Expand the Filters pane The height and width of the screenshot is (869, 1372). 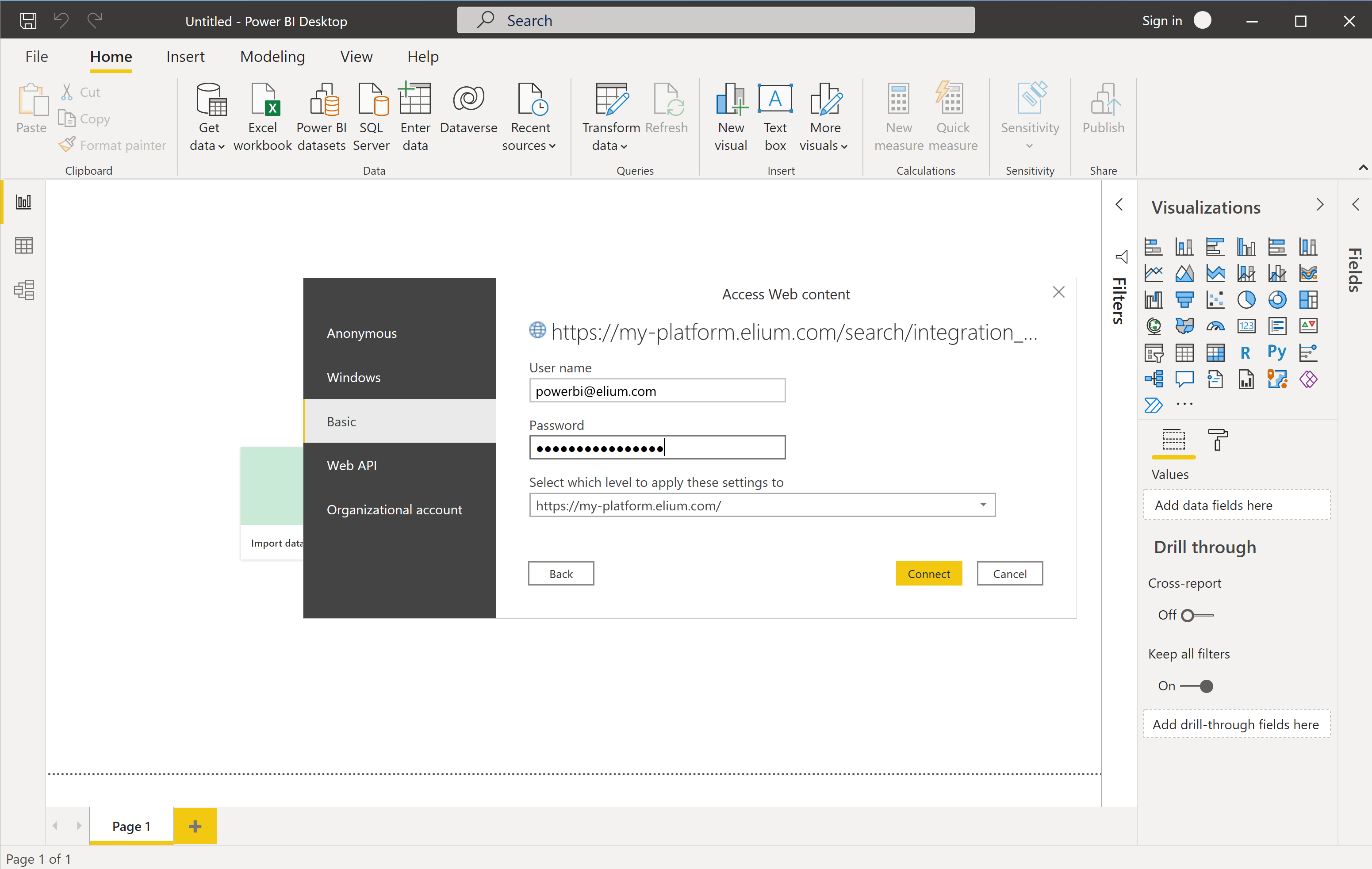coord(1119,205)
